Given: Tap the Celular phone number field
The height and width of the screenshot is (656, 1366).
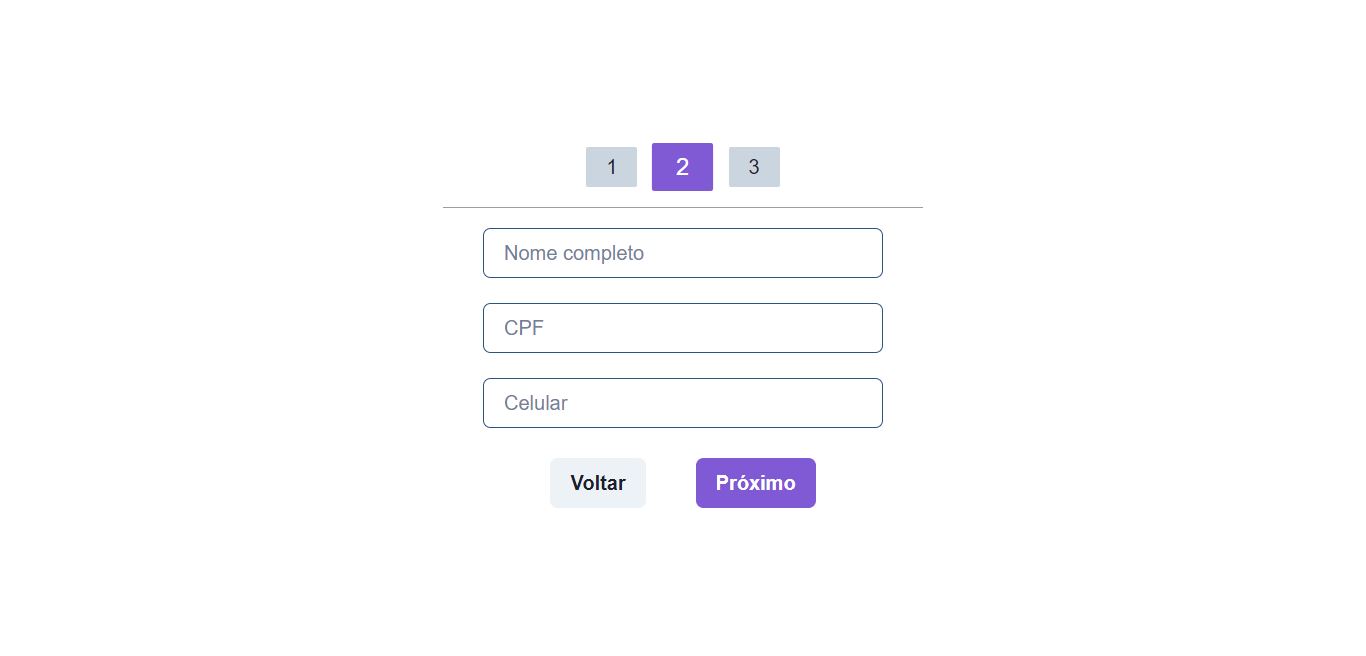Looking at the screenshot, I should click(683, 403).
